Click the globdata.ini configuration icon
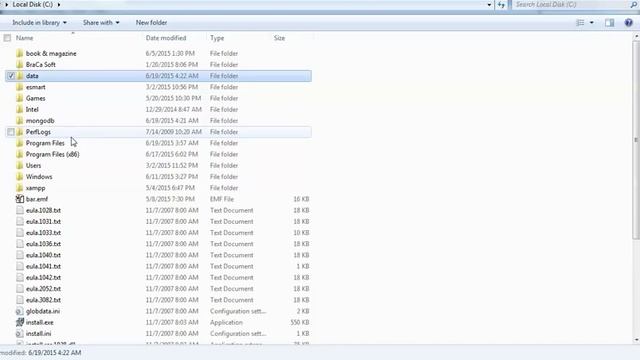Viewport: 640px width, 360px height. point(20,311)
